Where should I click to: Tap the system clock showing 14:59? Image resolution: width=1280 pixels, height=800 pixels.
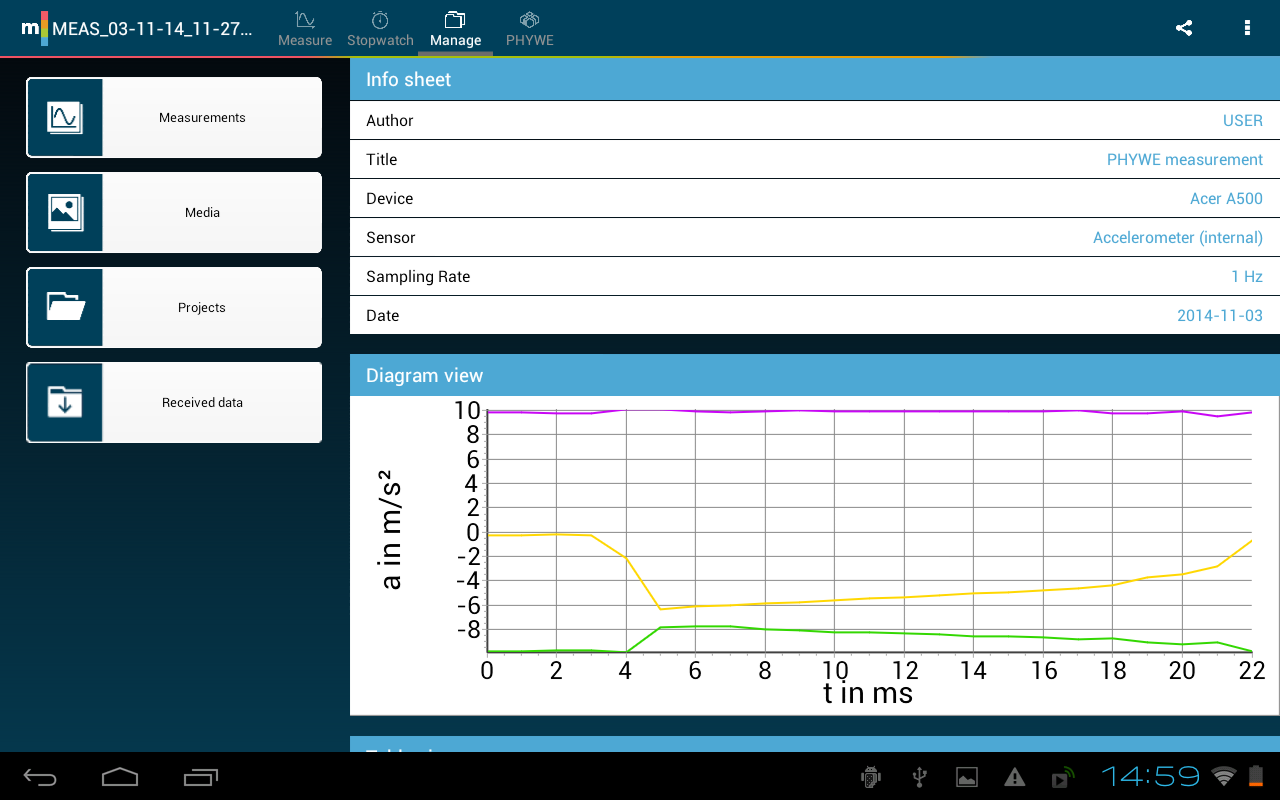coord(1151,776)
